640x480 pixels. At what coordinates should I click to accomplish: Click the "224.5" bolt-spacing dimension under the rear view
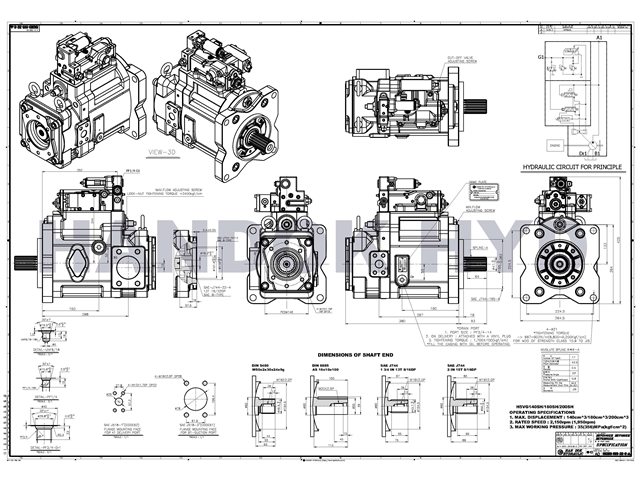pos(560,311)
